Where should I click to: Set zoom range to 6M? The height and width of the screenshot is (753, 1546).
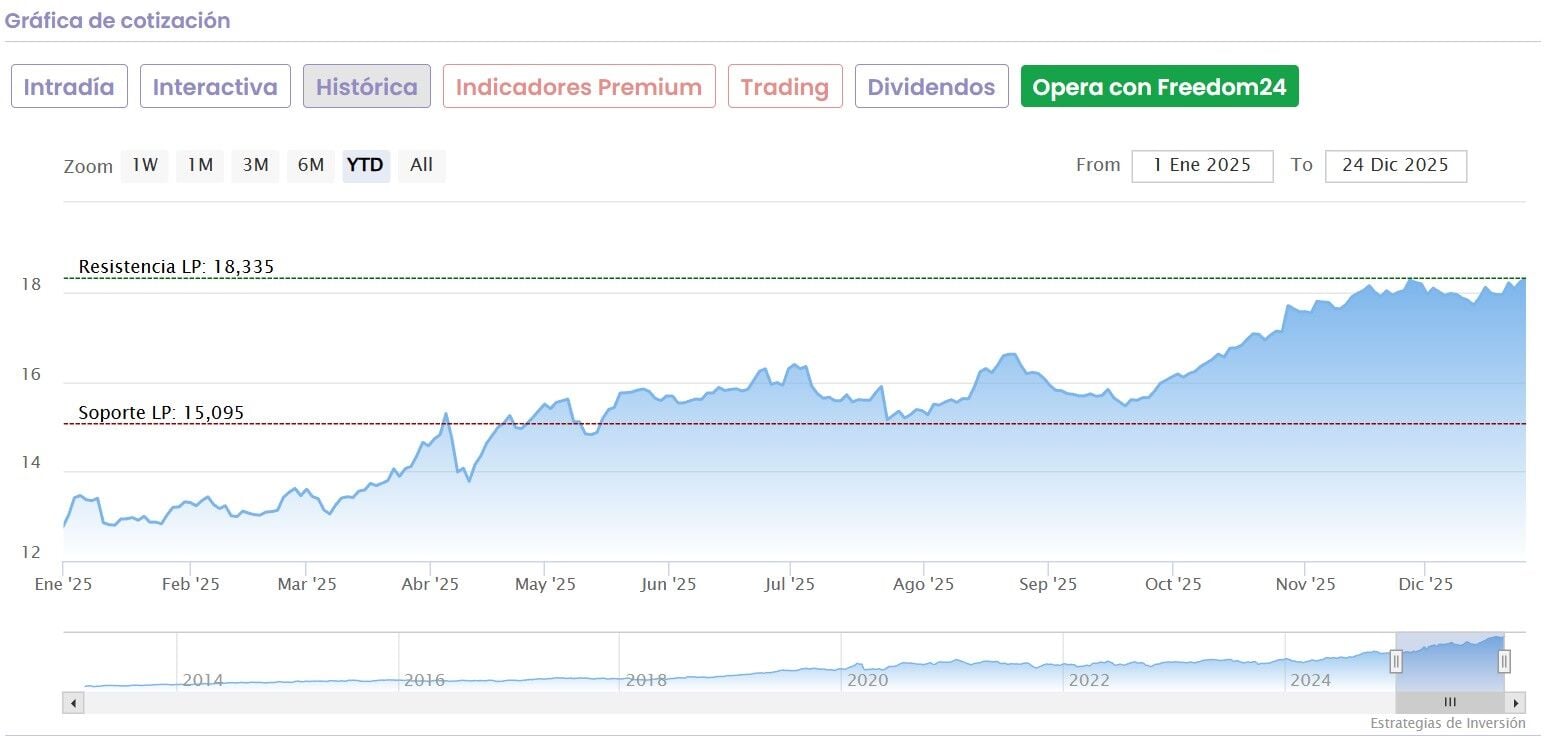click(x=310, y=166)
